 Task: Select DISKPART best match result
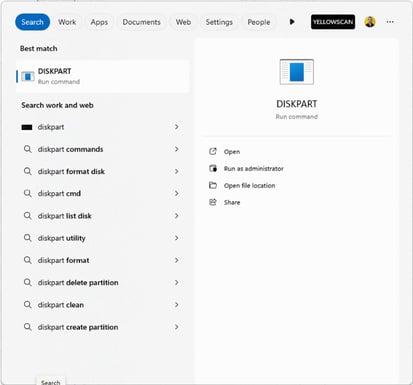tap(103, 76)
